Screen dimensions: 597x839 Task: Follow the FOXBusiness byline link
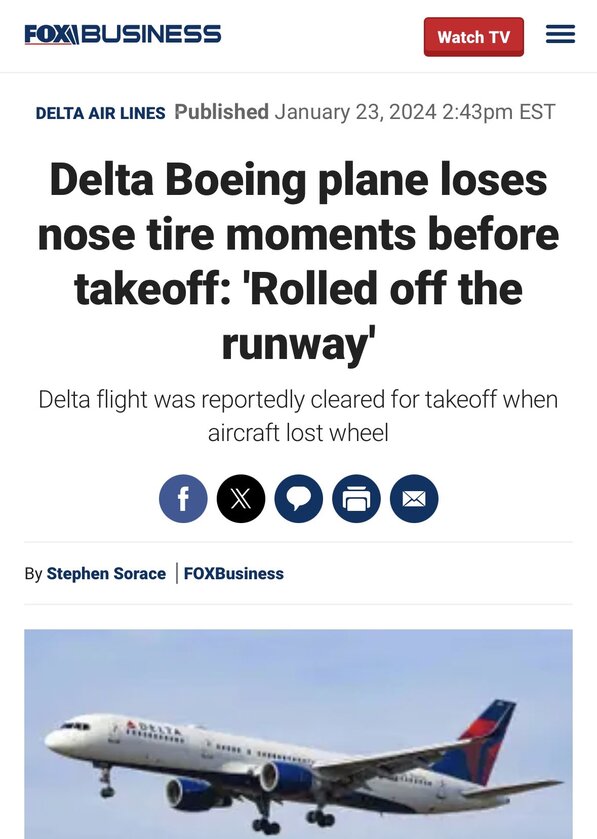[x=234, y=574]
